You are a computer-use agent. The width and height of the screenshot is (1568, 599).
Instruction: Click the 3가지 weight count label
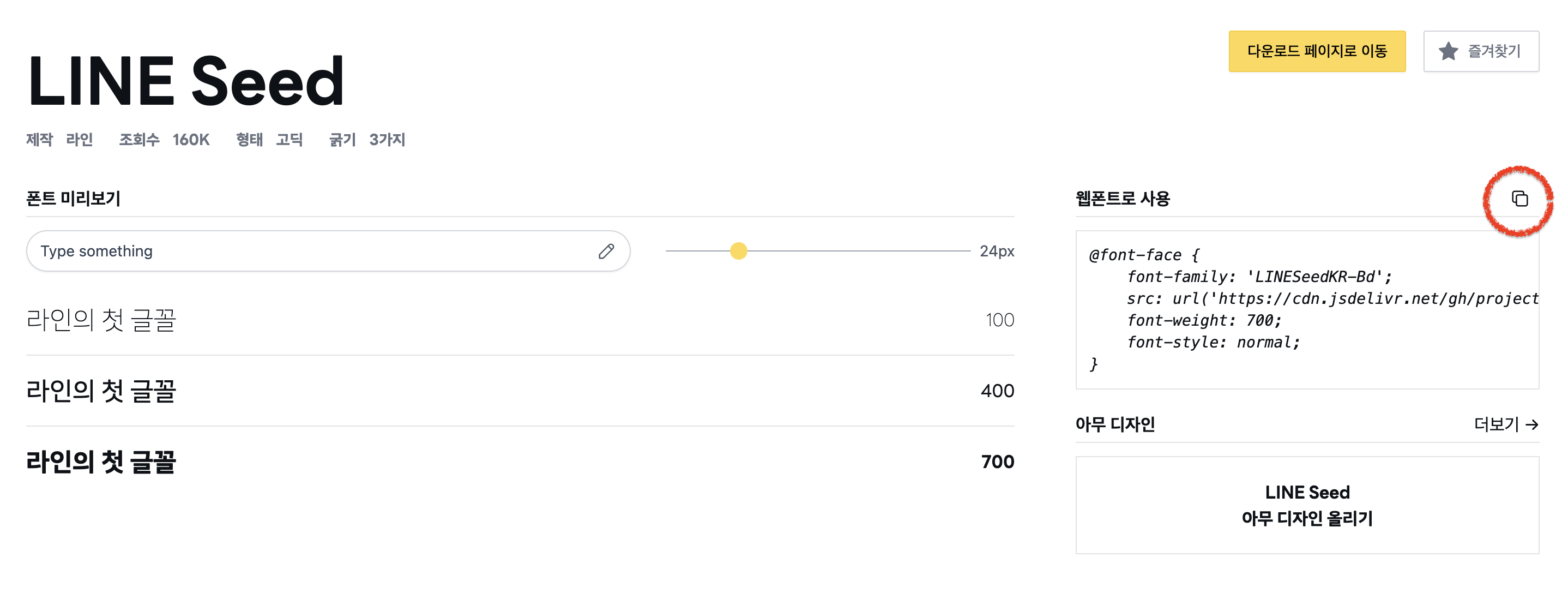point(387,140)
